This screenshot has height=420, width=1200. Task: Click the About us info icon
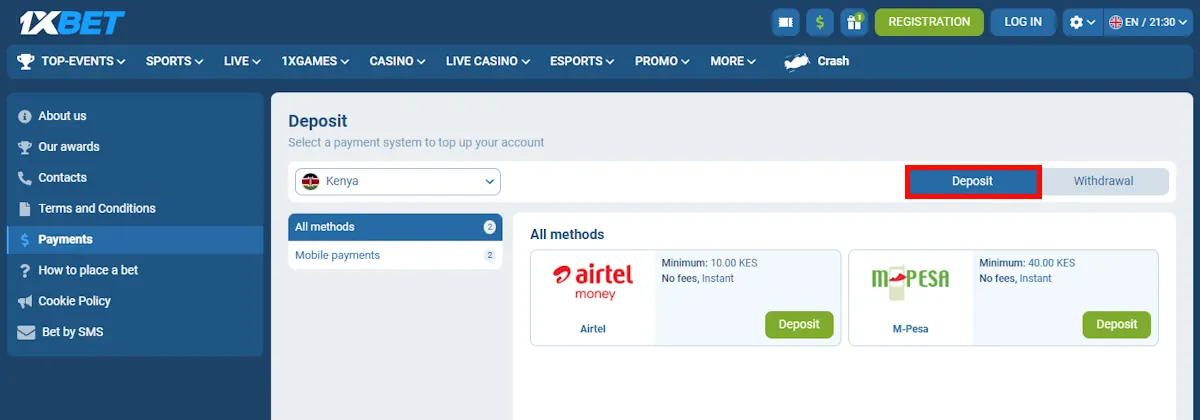25,116
